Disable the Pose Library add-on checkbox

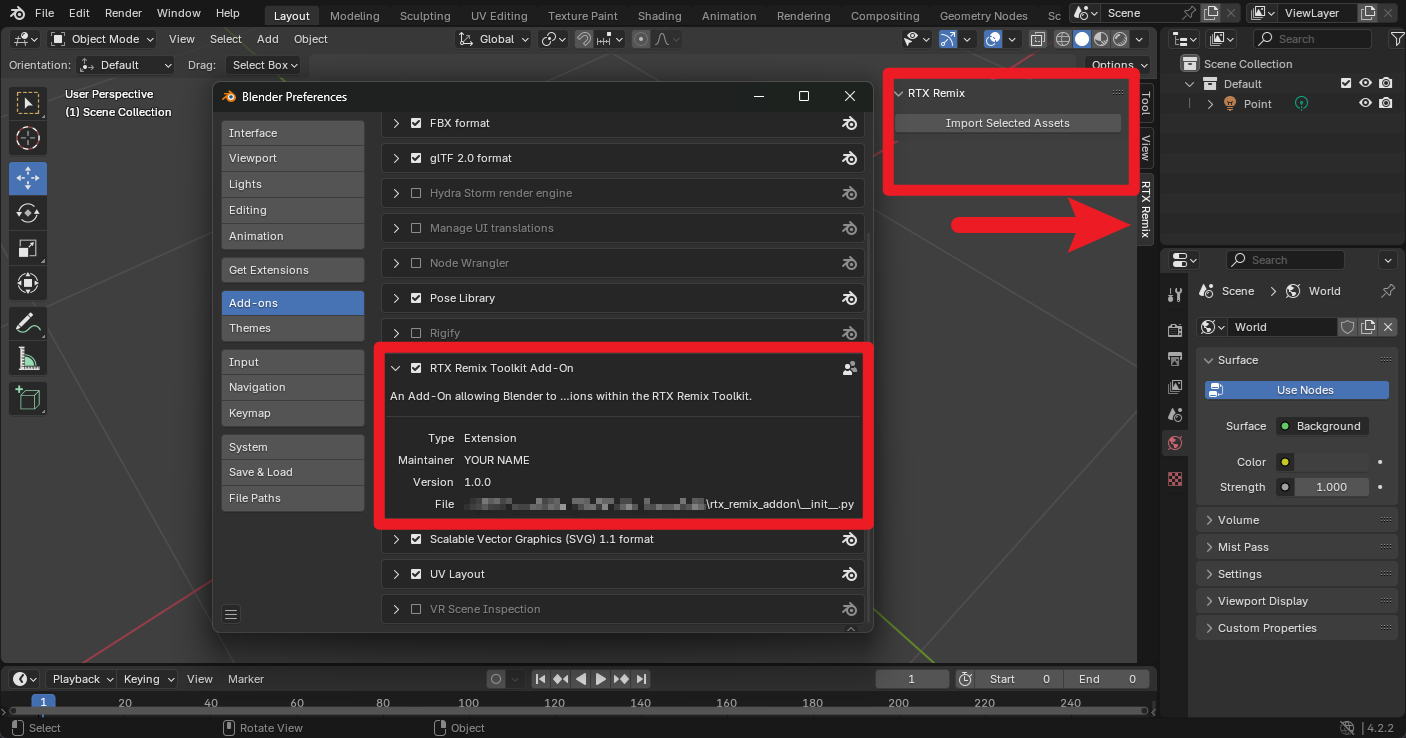click(x=416, y=298)
